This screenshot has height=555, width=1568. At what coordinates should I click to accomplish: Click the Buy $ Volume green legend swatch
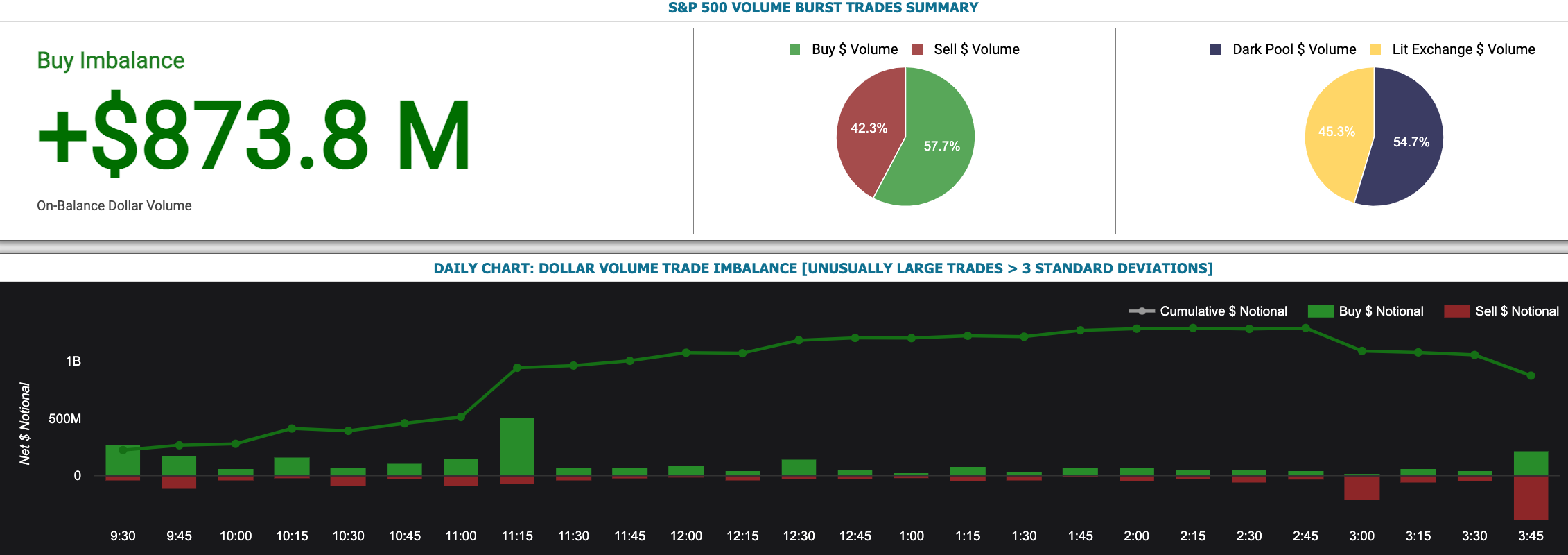[x=795, y=49]
